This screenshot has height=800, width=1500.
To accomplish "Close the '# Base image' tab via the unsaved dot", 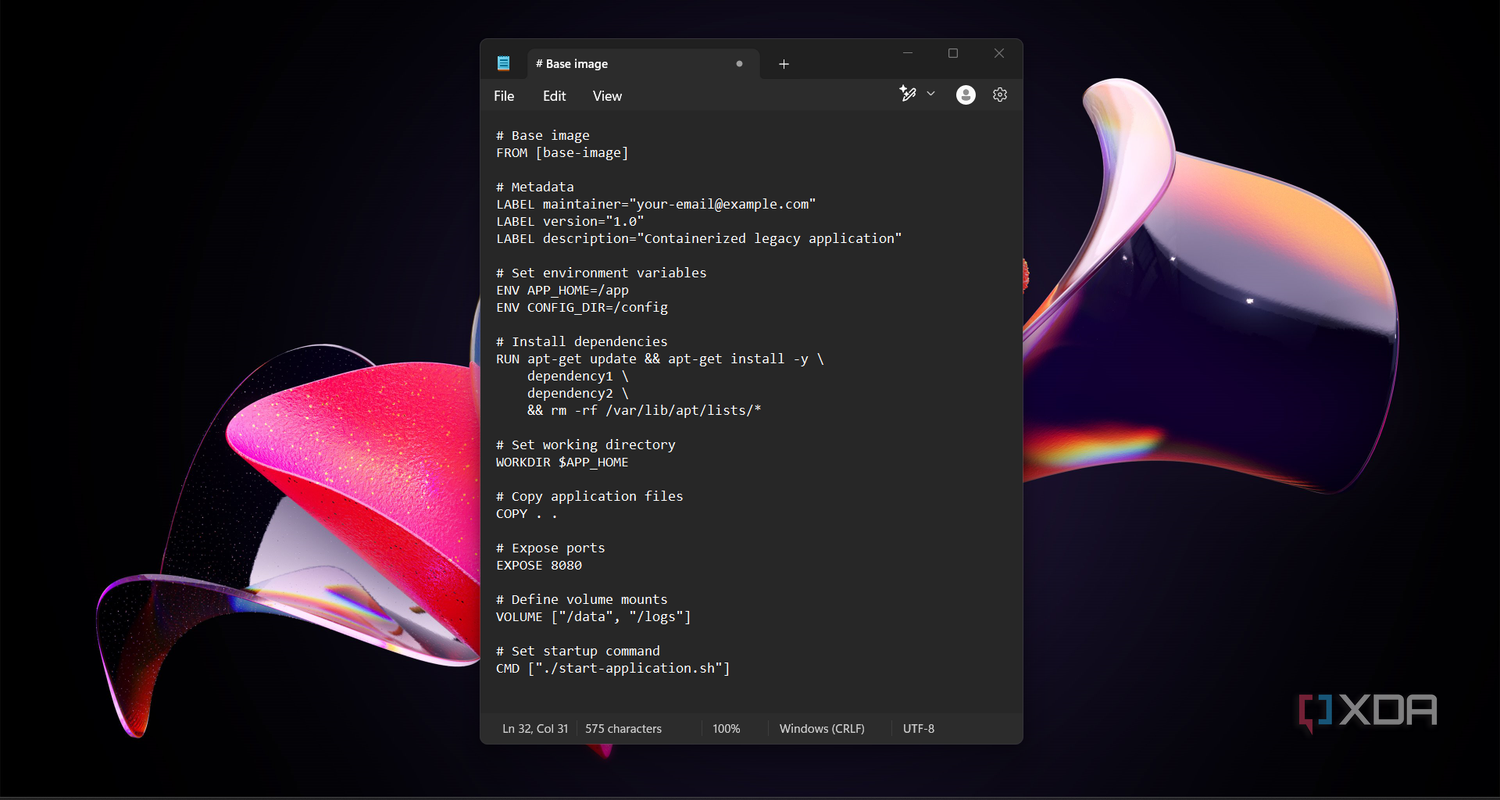I will coord(740,64).
